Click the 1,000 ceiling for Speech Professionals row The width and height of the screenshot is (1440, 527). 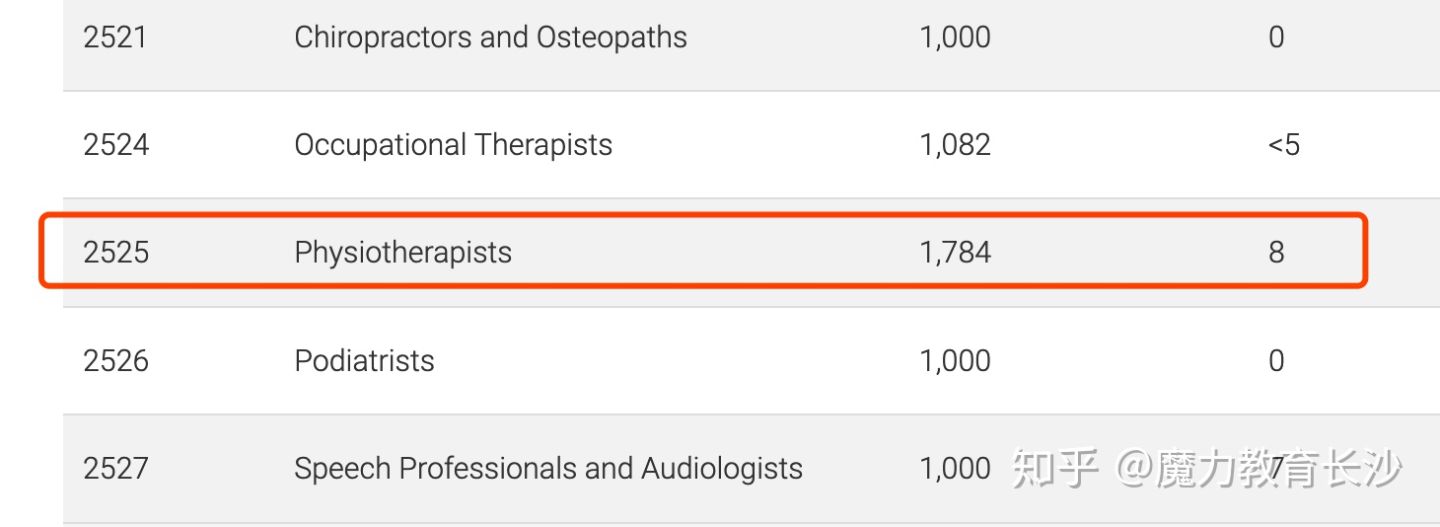point(955,469)
